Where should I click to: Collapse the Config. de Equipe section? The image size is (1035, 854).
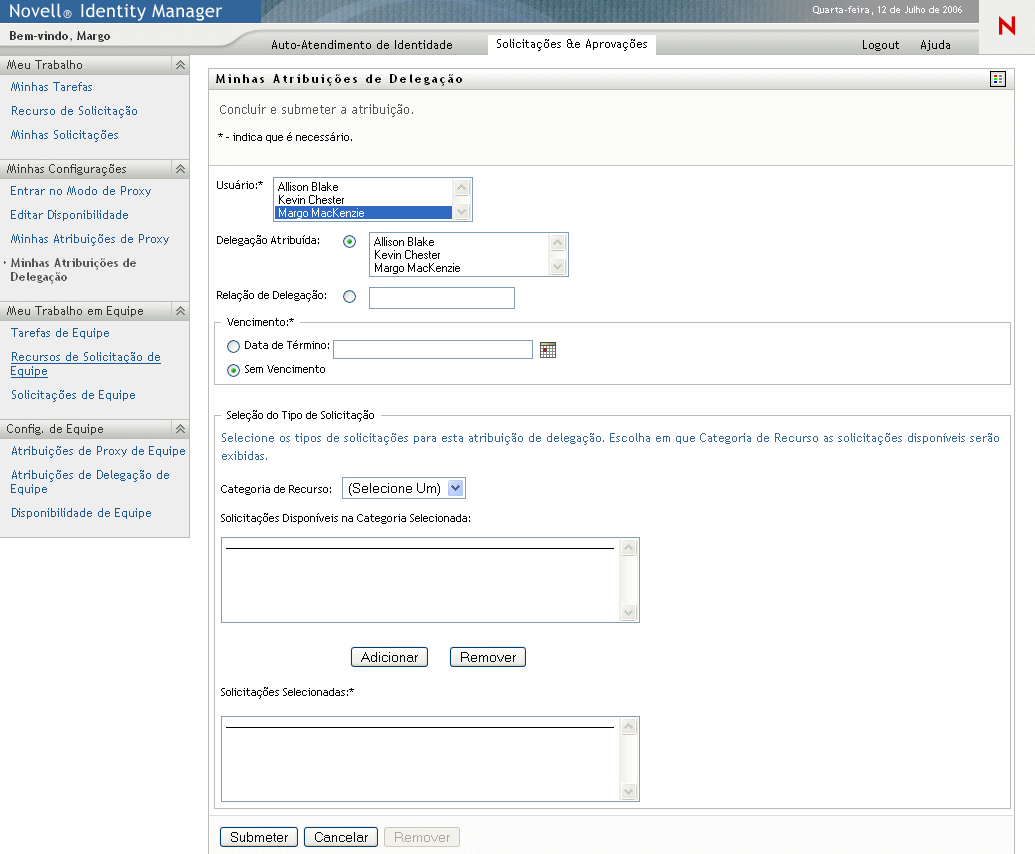[180, 429]
